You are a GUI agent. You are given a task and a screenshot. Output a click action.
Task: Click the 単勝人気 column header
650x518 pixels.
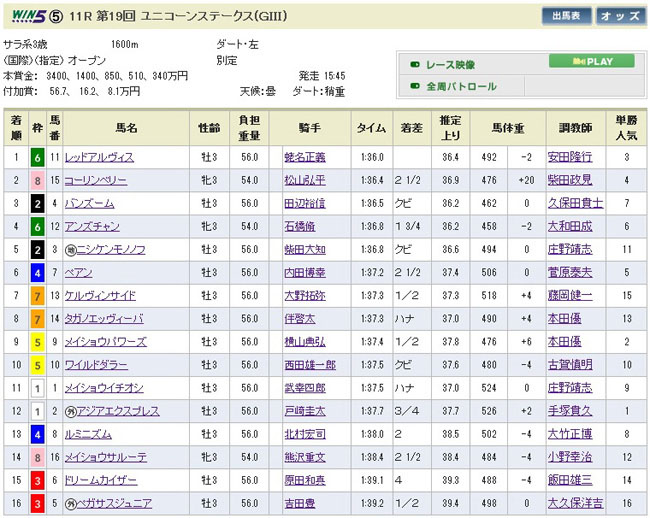[625, 128]
